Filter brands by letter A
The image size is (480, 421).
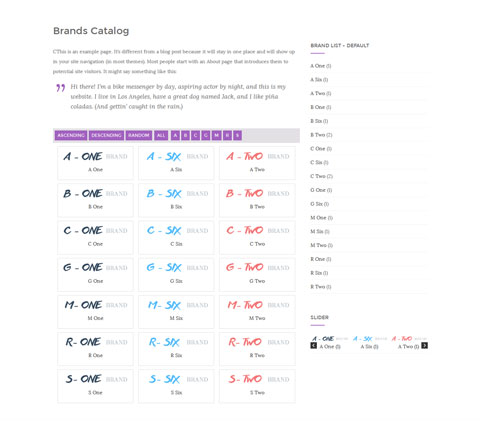tap(175, 135)
